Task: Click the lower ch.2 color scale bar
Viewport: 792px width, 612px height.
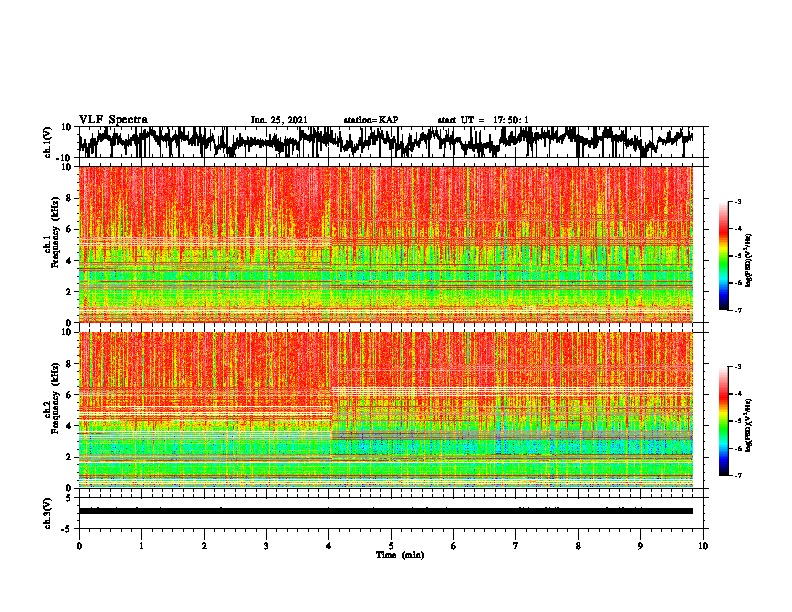Action: pyautogui.click(x=723, y=421)
